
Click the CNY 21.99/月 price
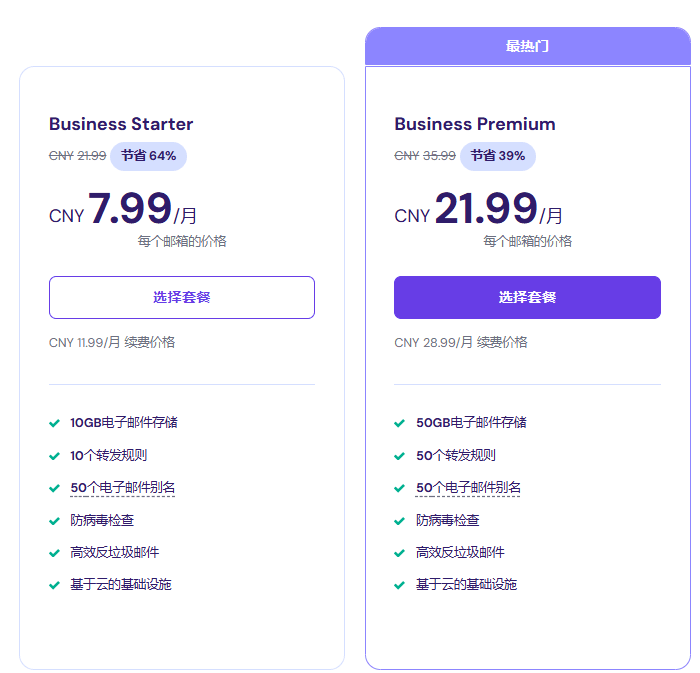tap(478, 210)
